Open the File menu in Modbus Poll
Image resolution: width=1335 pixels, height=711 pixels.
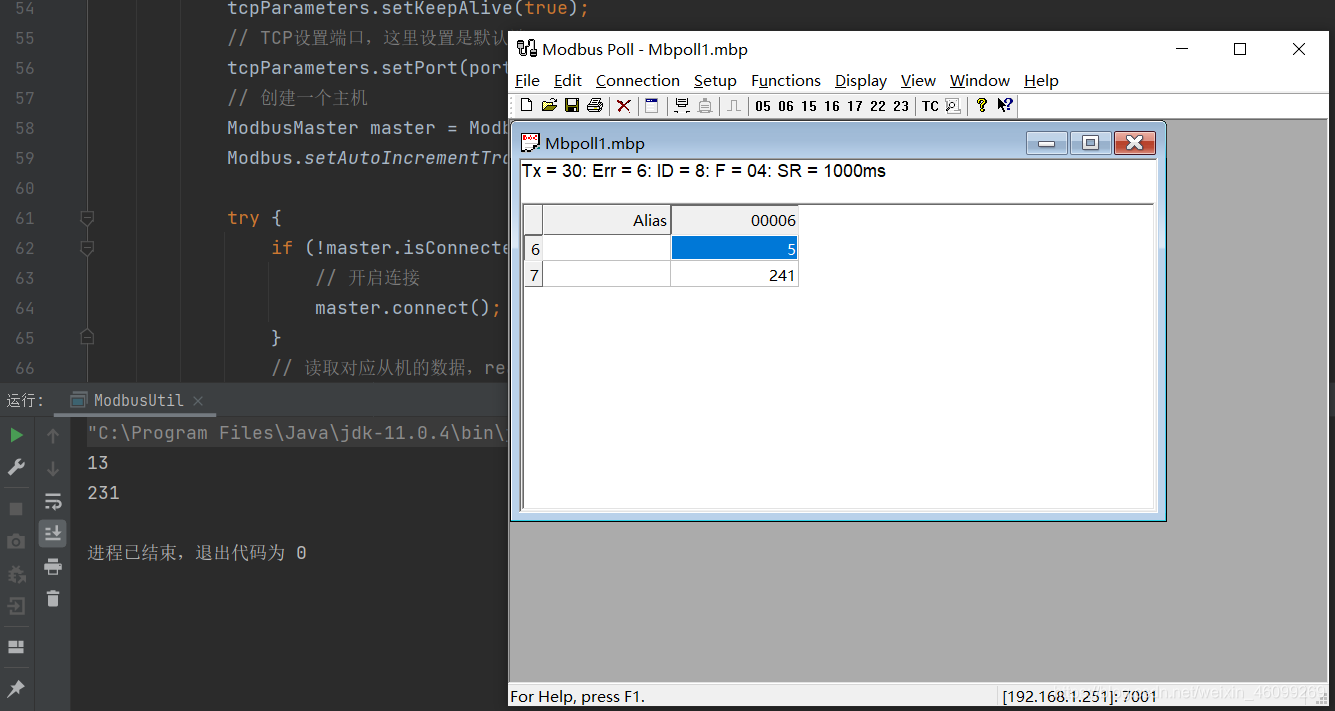click(x=527, y=81)
